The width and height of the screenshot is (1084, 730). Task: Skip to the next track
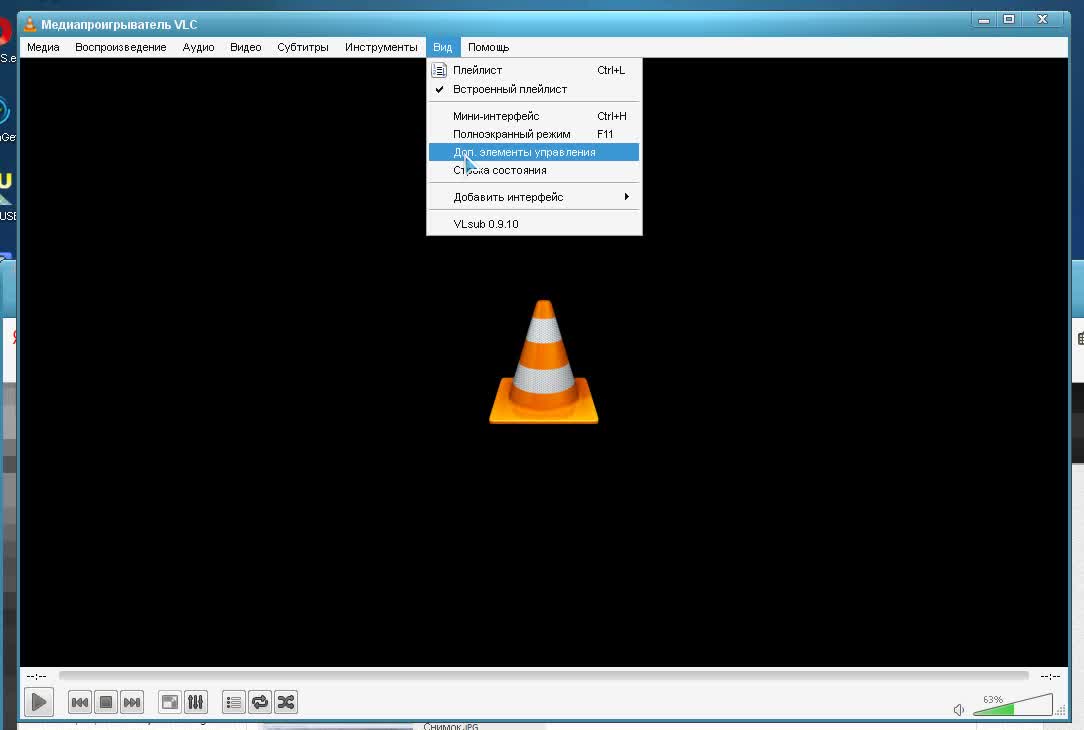[x=132, y=702]
